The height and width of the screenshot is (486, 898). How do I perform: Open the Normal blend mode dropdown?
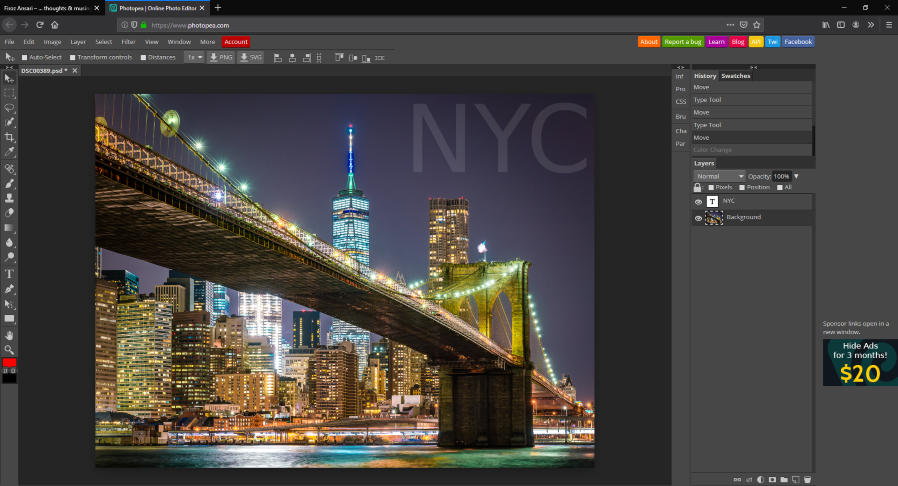[x=719, y=176]
